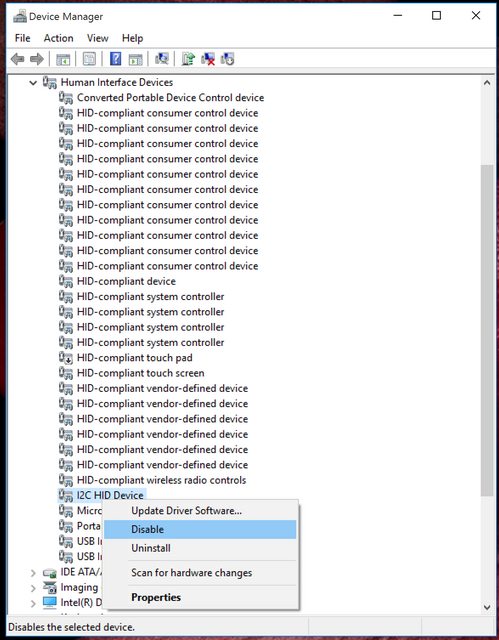Click the Scan for hardware changes toolbar icon
This screenshot has width=499, height=640.
click(x=162, y=59)
